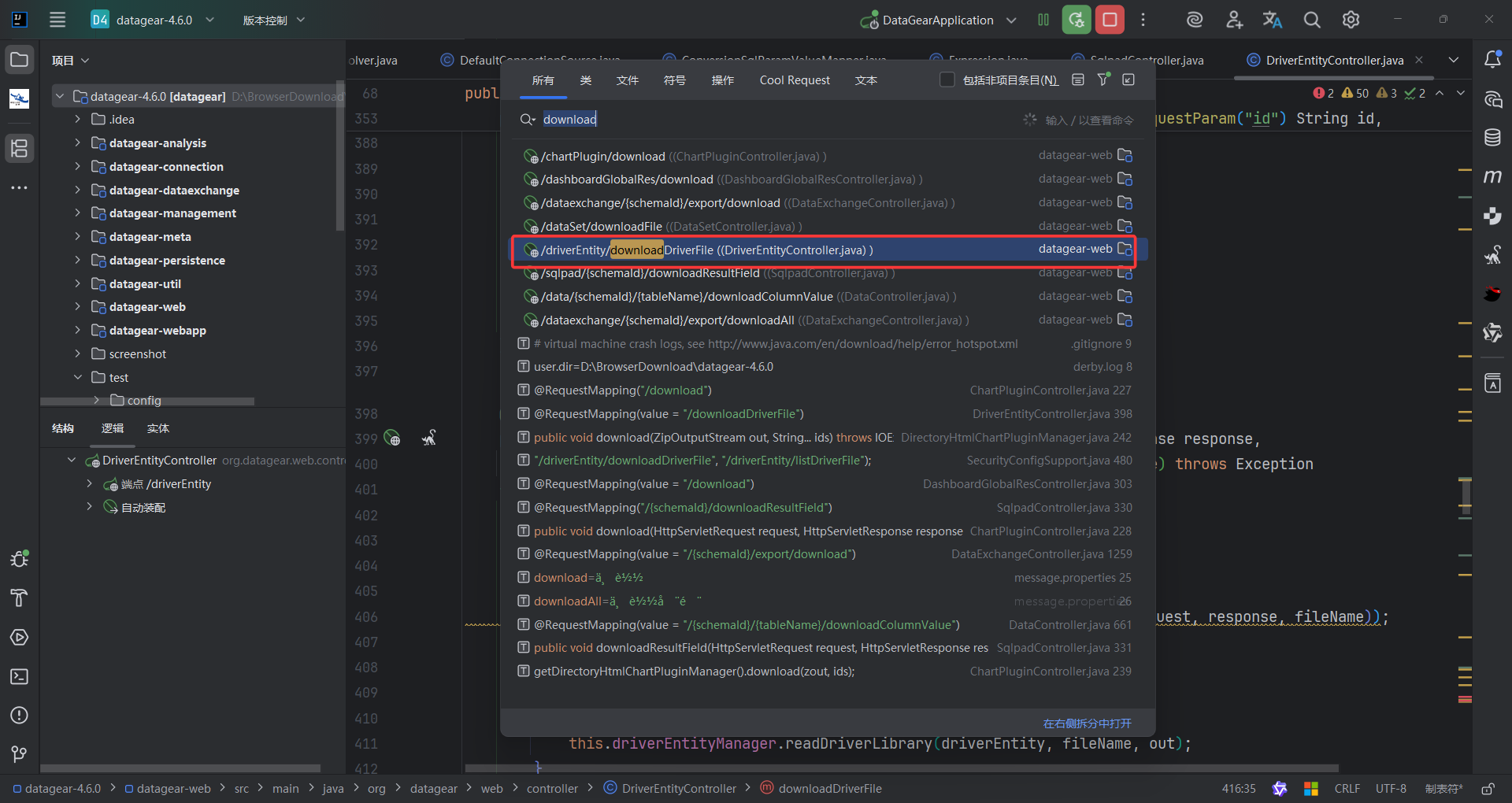This screenshot has width=1512, height=803.
Task: Stop the running application
Action: click(1110, 20)
